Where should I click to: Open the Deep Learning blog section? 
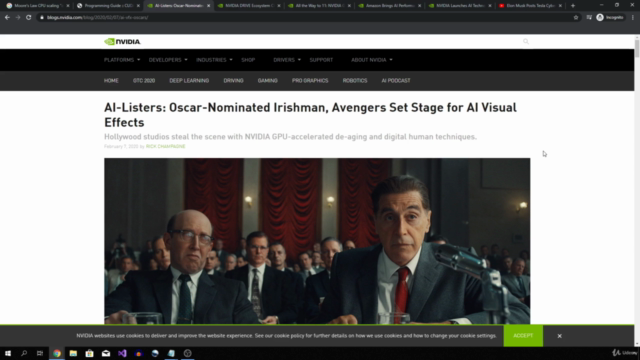189,81
